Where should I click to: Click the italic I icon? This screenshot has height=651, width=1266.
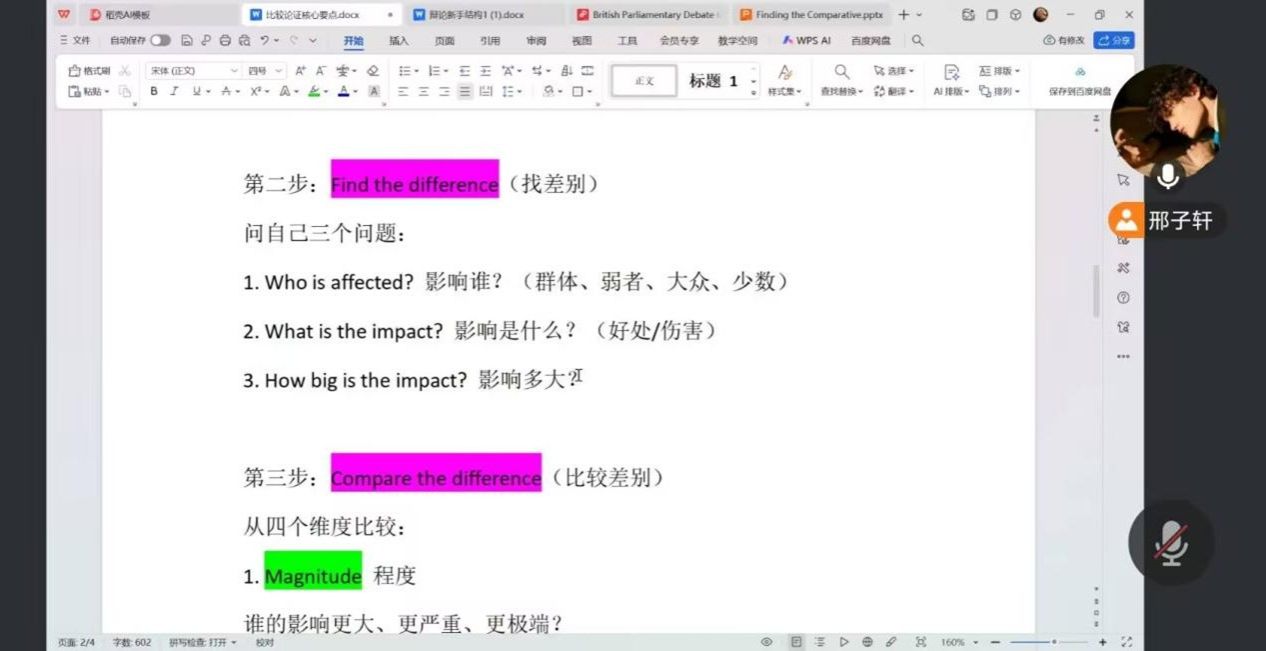pyautogui.click(x=174, y=91)
